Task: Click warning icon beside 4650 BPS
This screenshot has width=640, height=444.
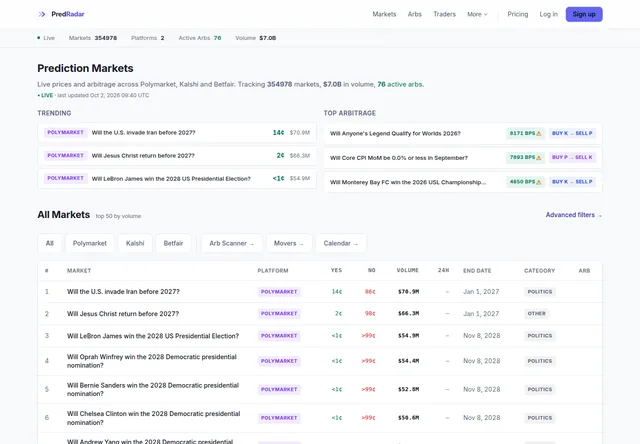Action: tap(539, 182)
